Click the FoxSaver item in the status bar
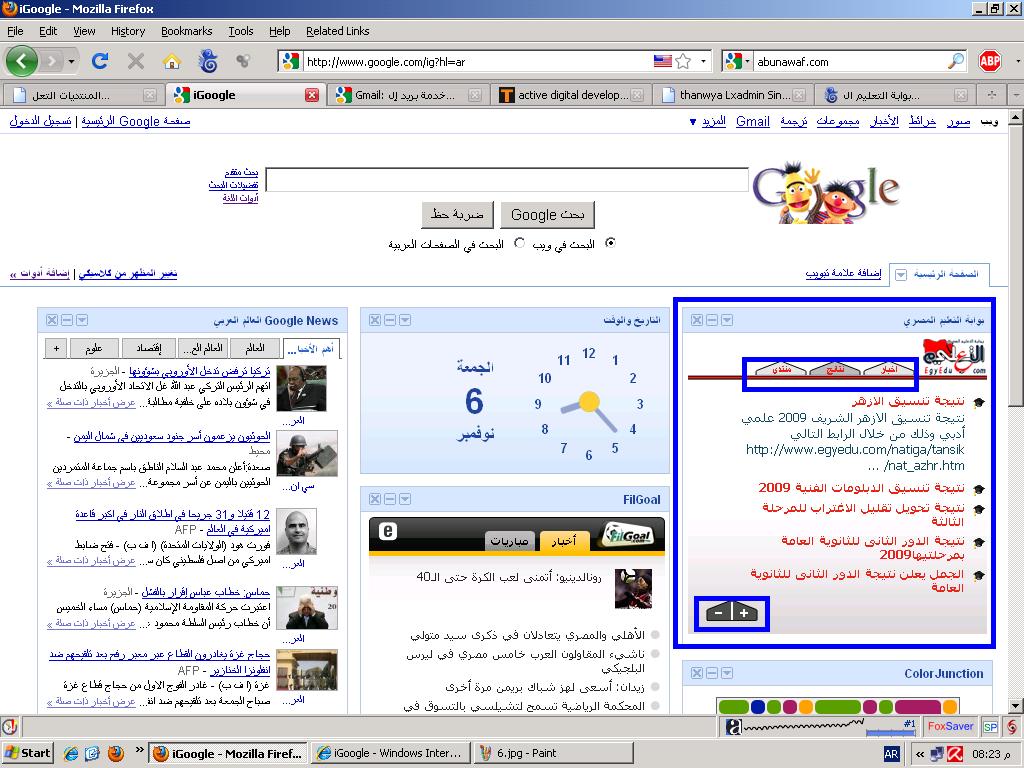 pyautogui.click(x=950, y=726)
